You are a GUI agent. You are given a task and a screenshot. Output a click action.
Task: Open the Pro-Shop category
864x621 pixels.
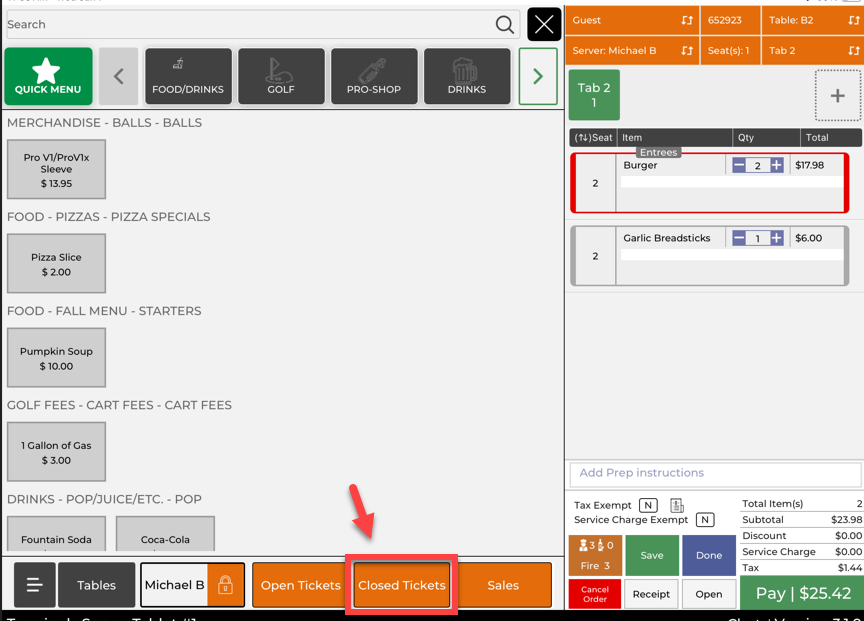click(373, 76)
